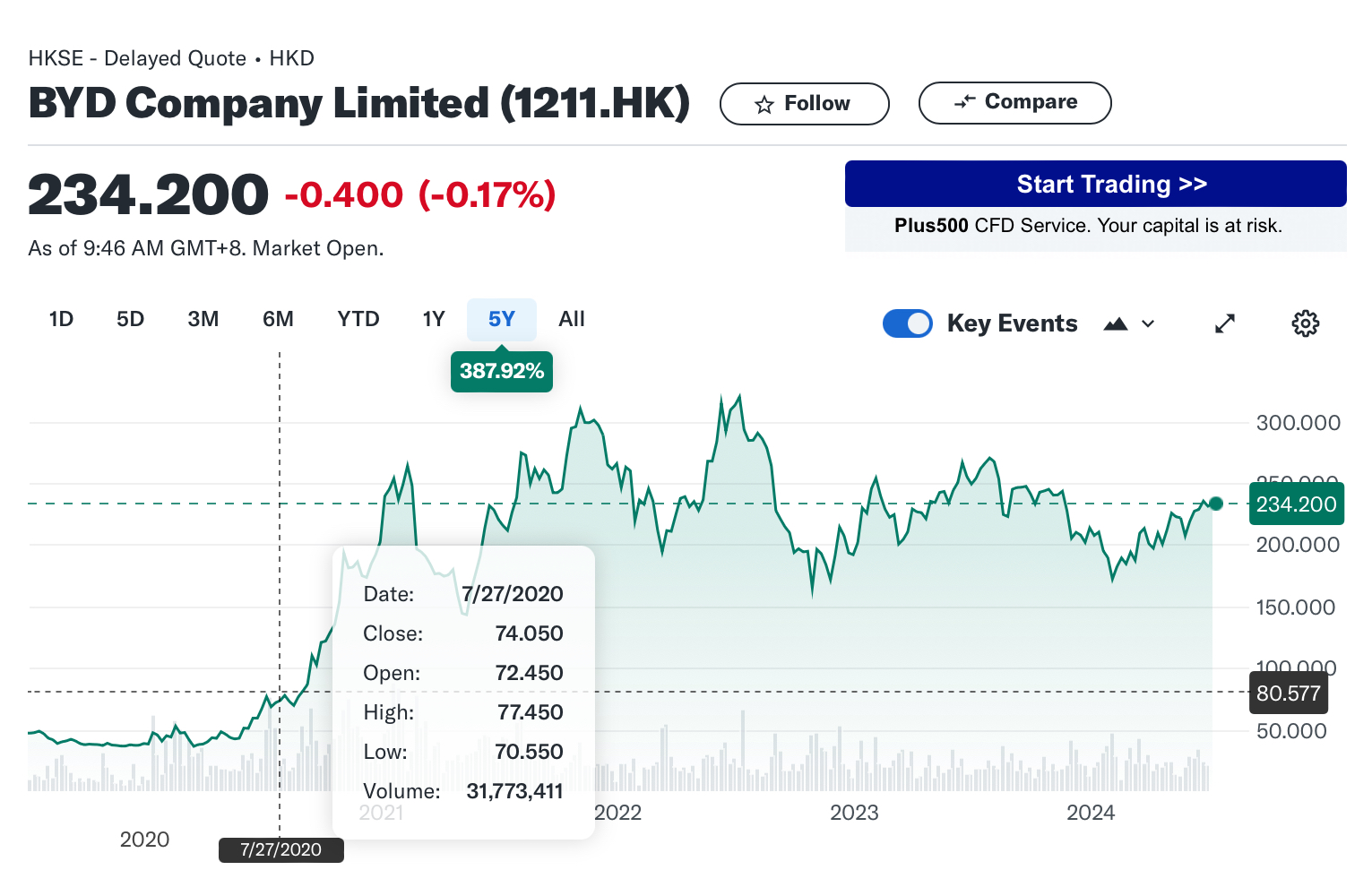Click the star icon in the Follow button

click(x=764, y=105)
